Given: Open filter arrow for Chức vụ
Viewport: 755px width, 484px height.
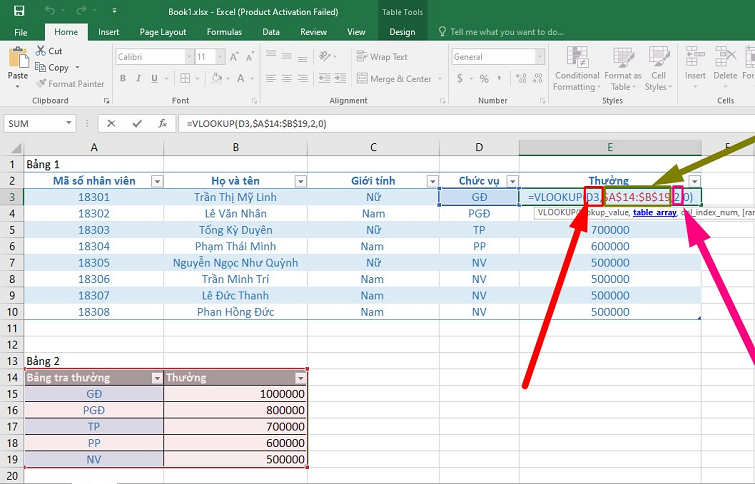Looking at the screenshot, I should tap(512, 182).
